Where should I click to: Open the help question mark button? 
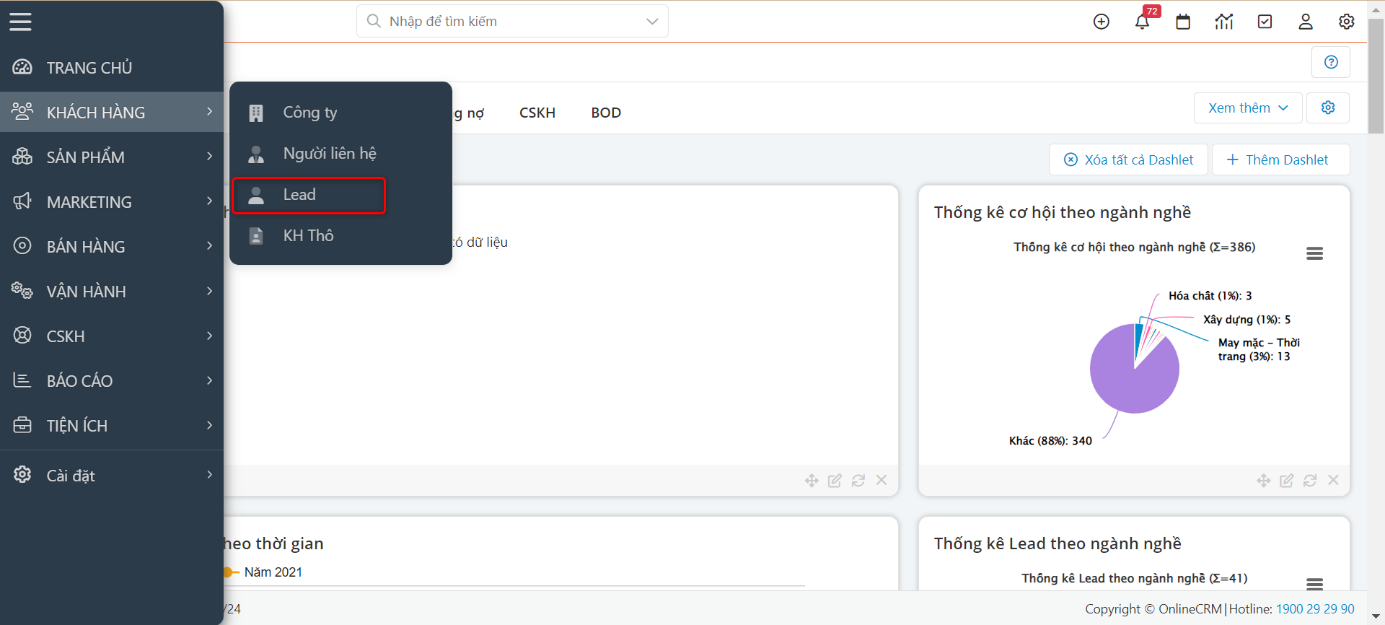click(x=1330, y=61)
